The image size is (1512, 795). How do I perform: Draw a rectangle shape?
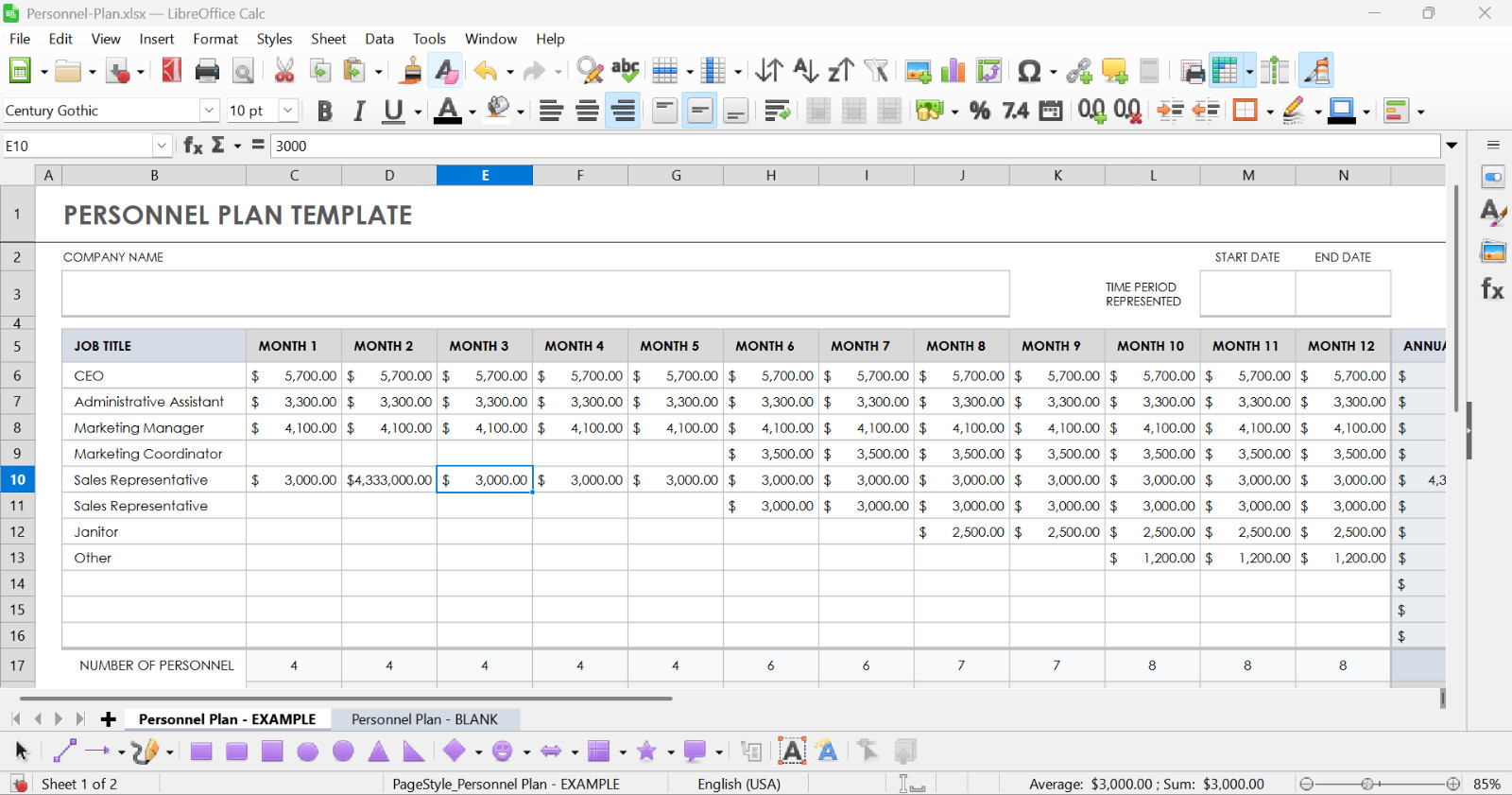[201, 752]
